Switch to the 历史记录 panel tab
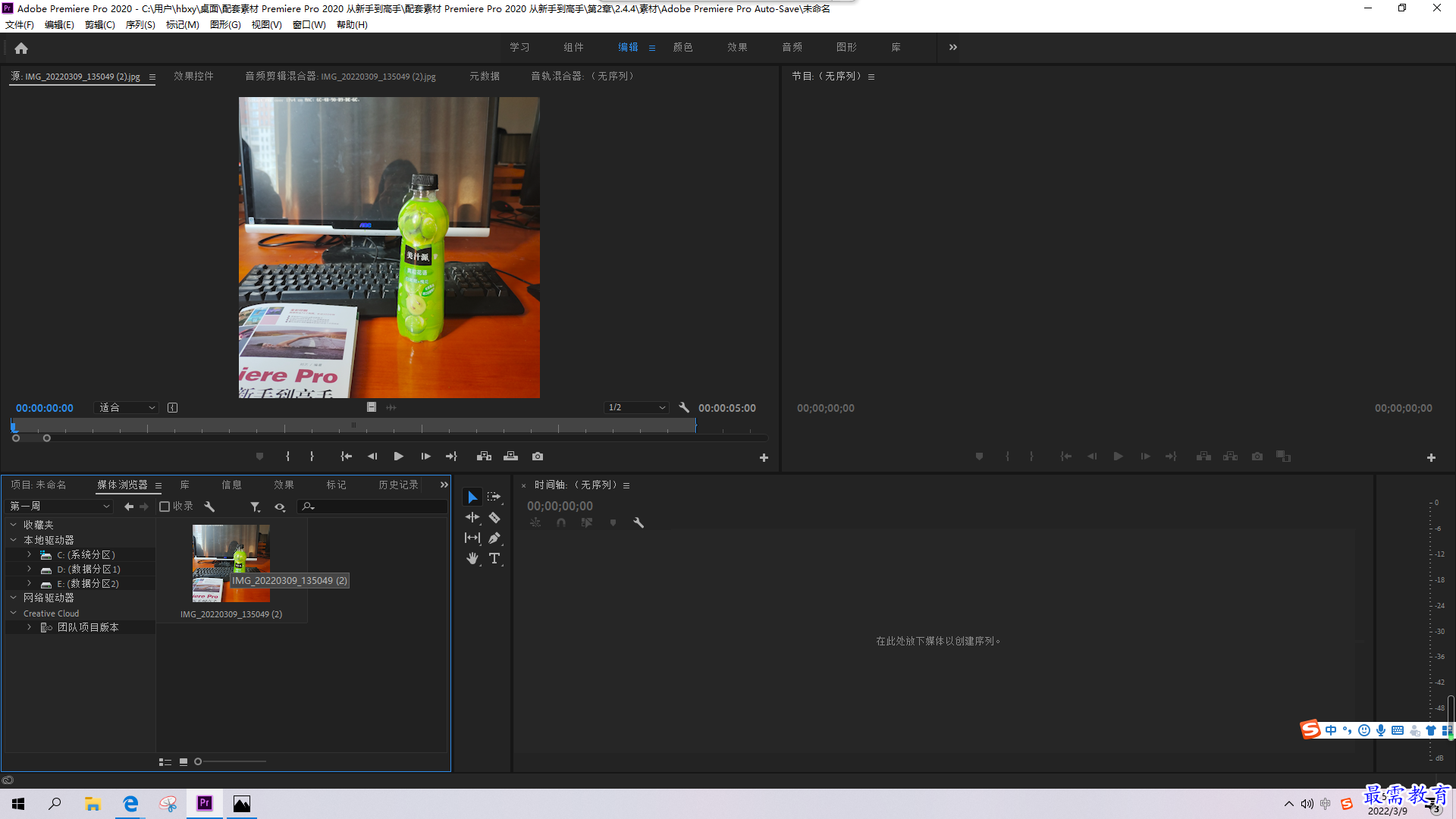This screenshot has width=1456, height=819. tap(398, 485)
